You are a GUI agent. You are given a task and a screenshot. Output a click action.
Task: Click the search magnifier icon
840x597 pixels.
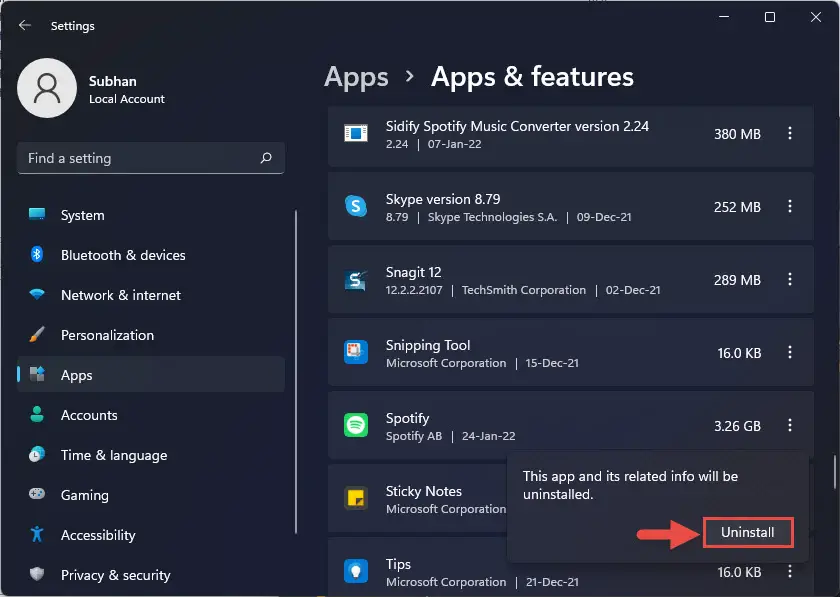tap(266, 158)
